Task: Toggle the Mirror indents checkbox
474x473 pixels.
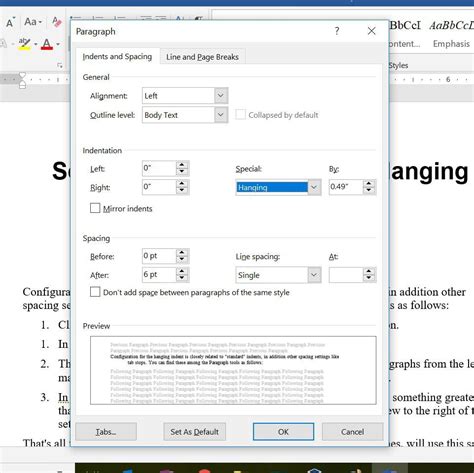Action: pos(95,208)
